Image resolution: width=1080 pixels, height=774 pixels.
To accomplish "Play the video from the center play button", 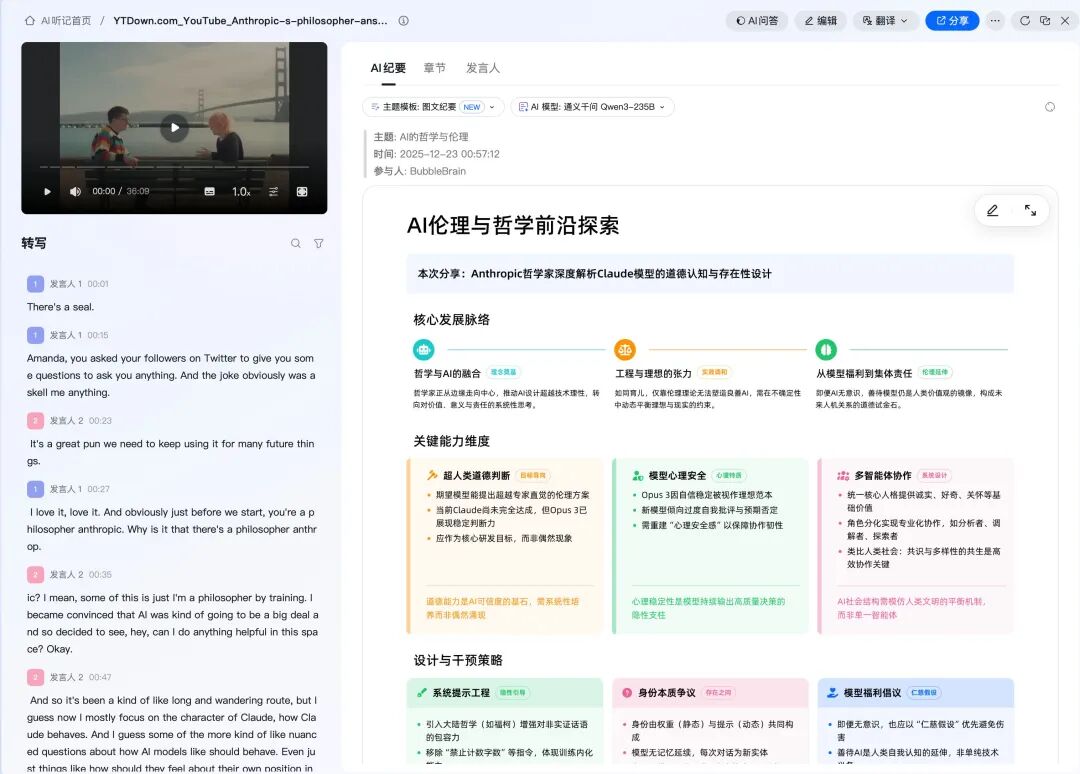I will (174, 127).
